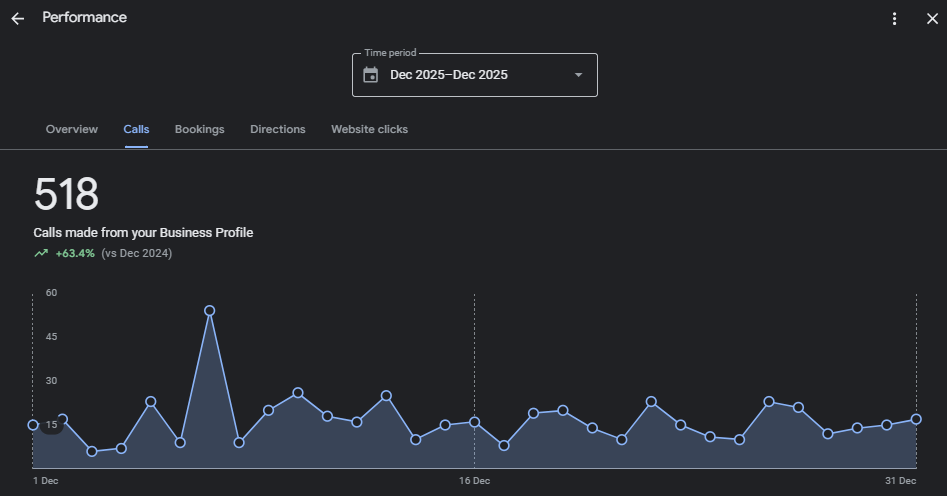Screen dimensions: 947x496
Task: Click the 16 Dec axis label
Action: point(474,481)
